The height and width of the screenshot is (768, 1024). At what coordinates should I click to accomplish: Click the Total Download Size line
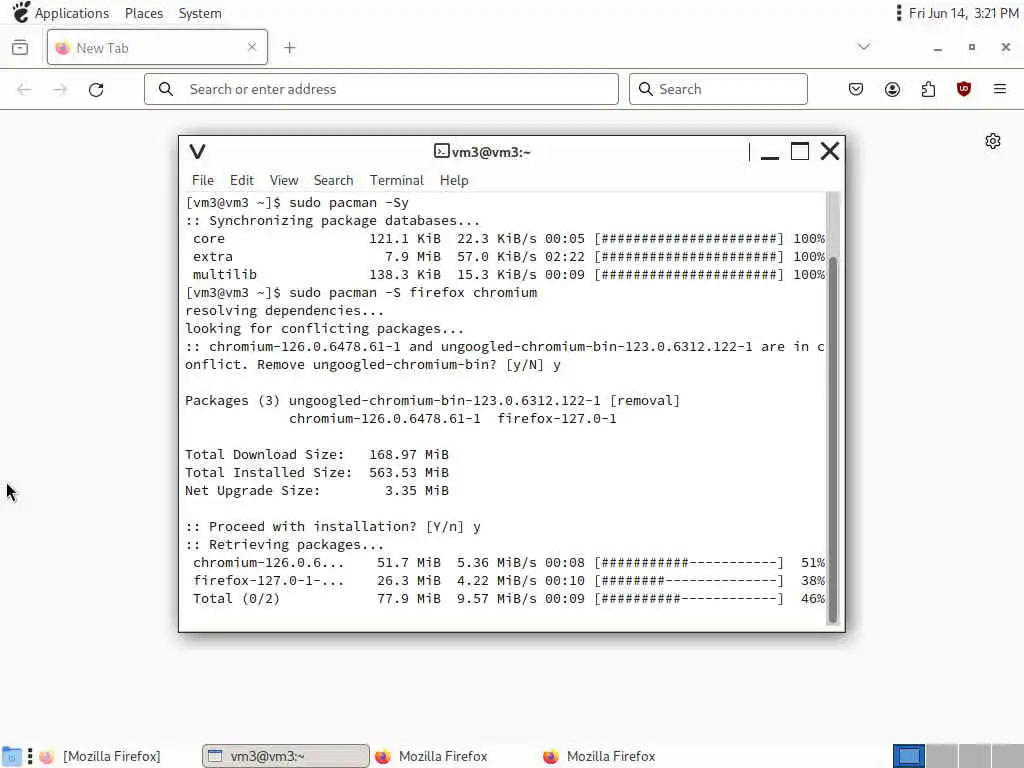tap(317, 455)
